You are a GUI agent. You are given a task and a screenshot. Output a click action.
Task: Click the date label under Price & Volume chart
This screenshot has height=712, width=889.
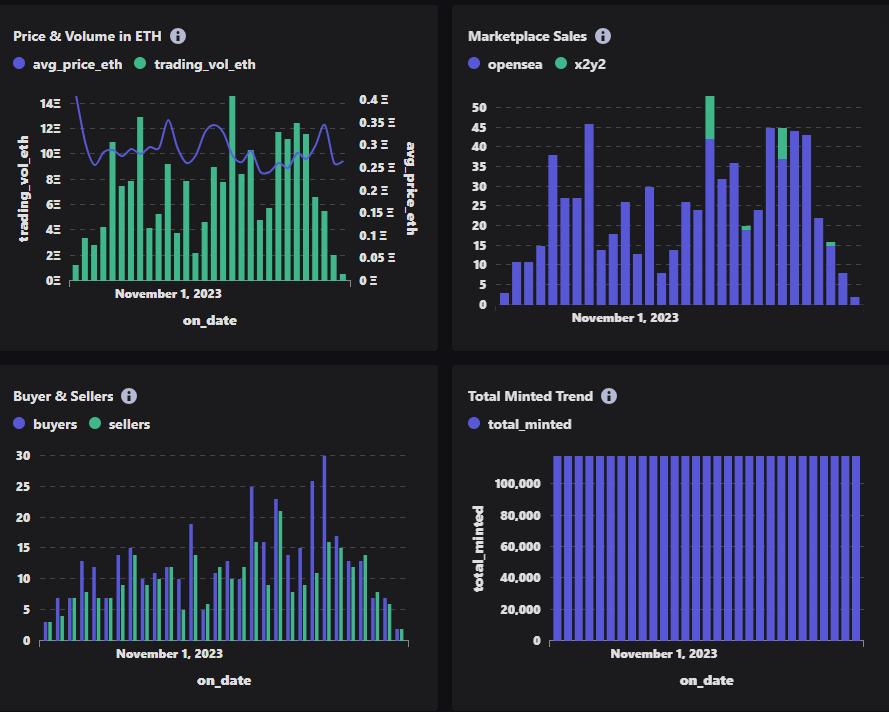coord(168,294)
